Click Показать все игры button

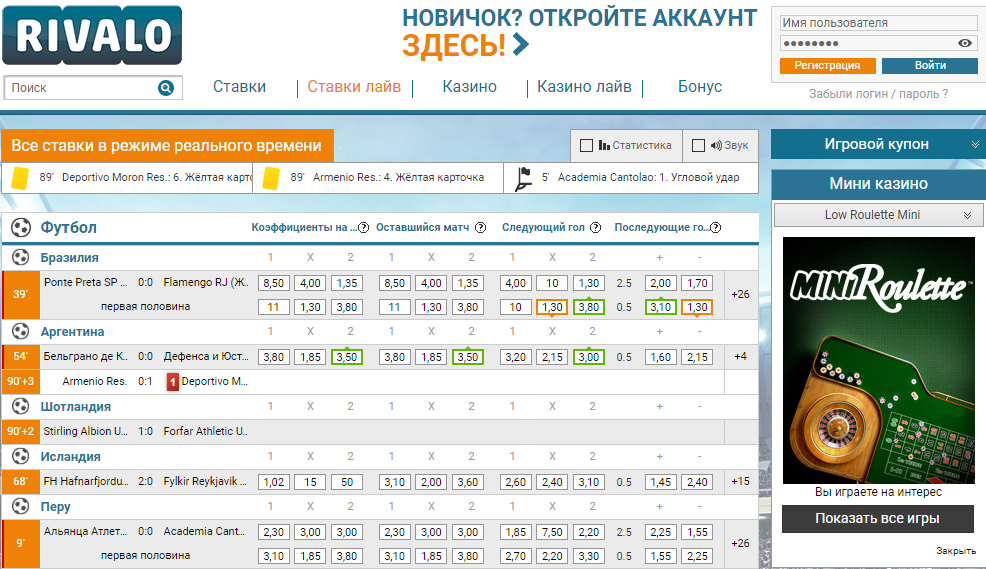(877, 519)
